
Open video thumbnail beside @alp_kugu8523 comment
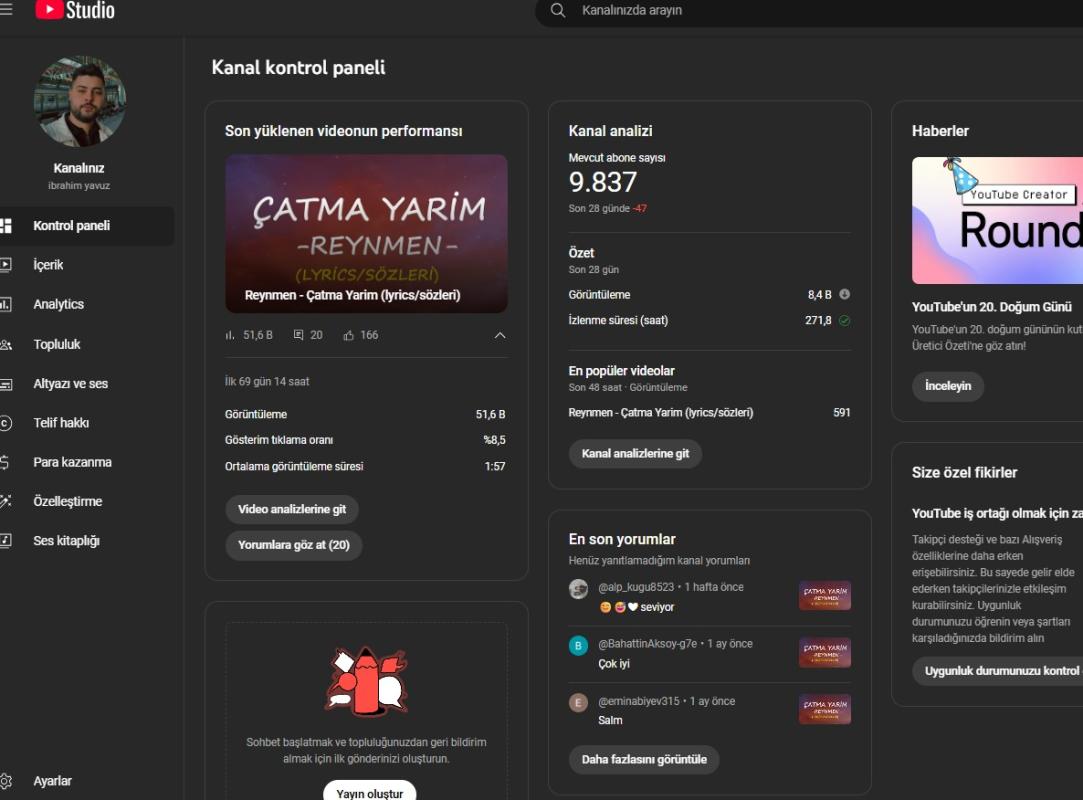pos(825,596)
